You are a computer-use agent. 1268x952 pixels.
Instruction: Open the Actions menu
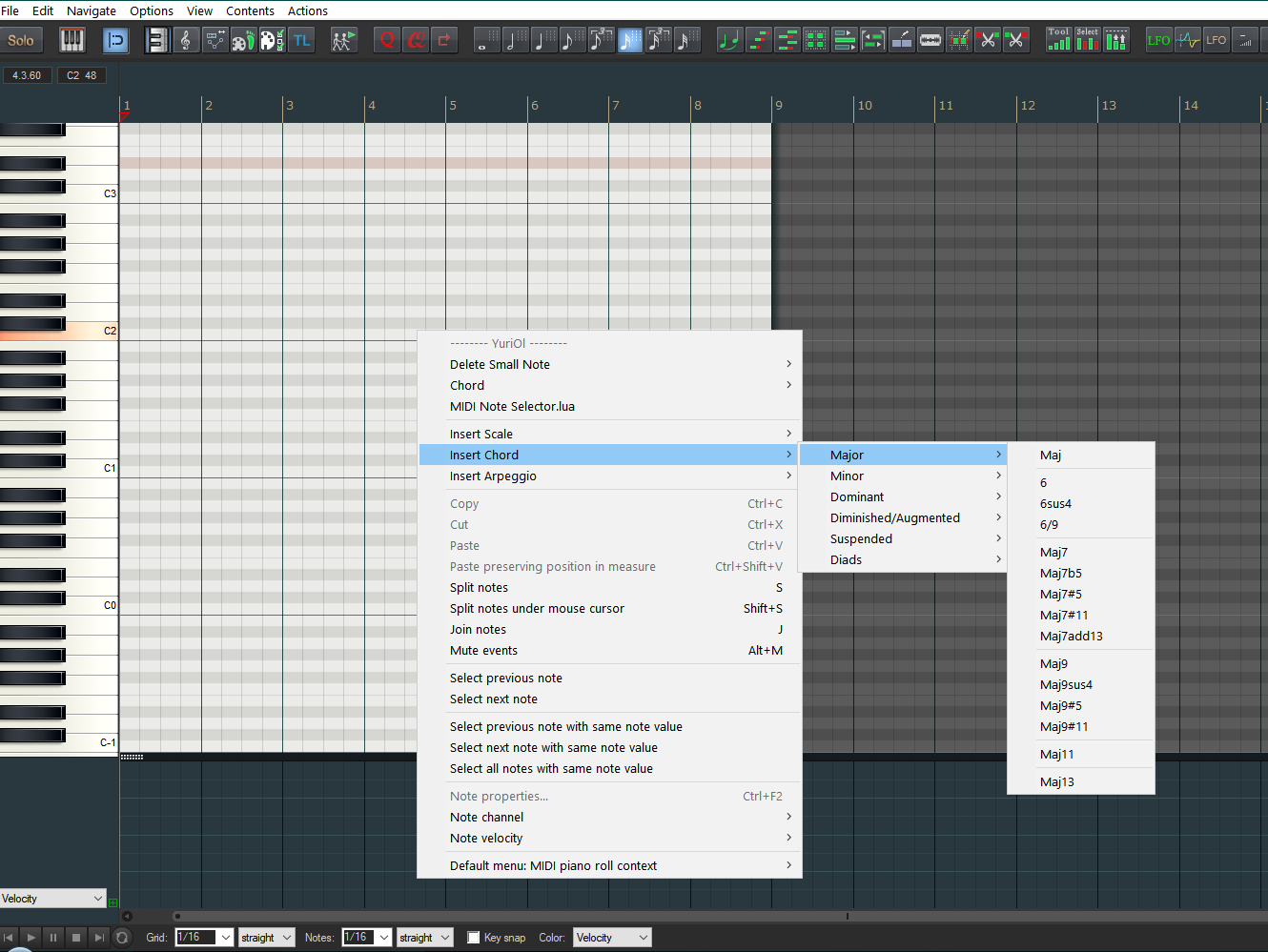tap(307, 11)
